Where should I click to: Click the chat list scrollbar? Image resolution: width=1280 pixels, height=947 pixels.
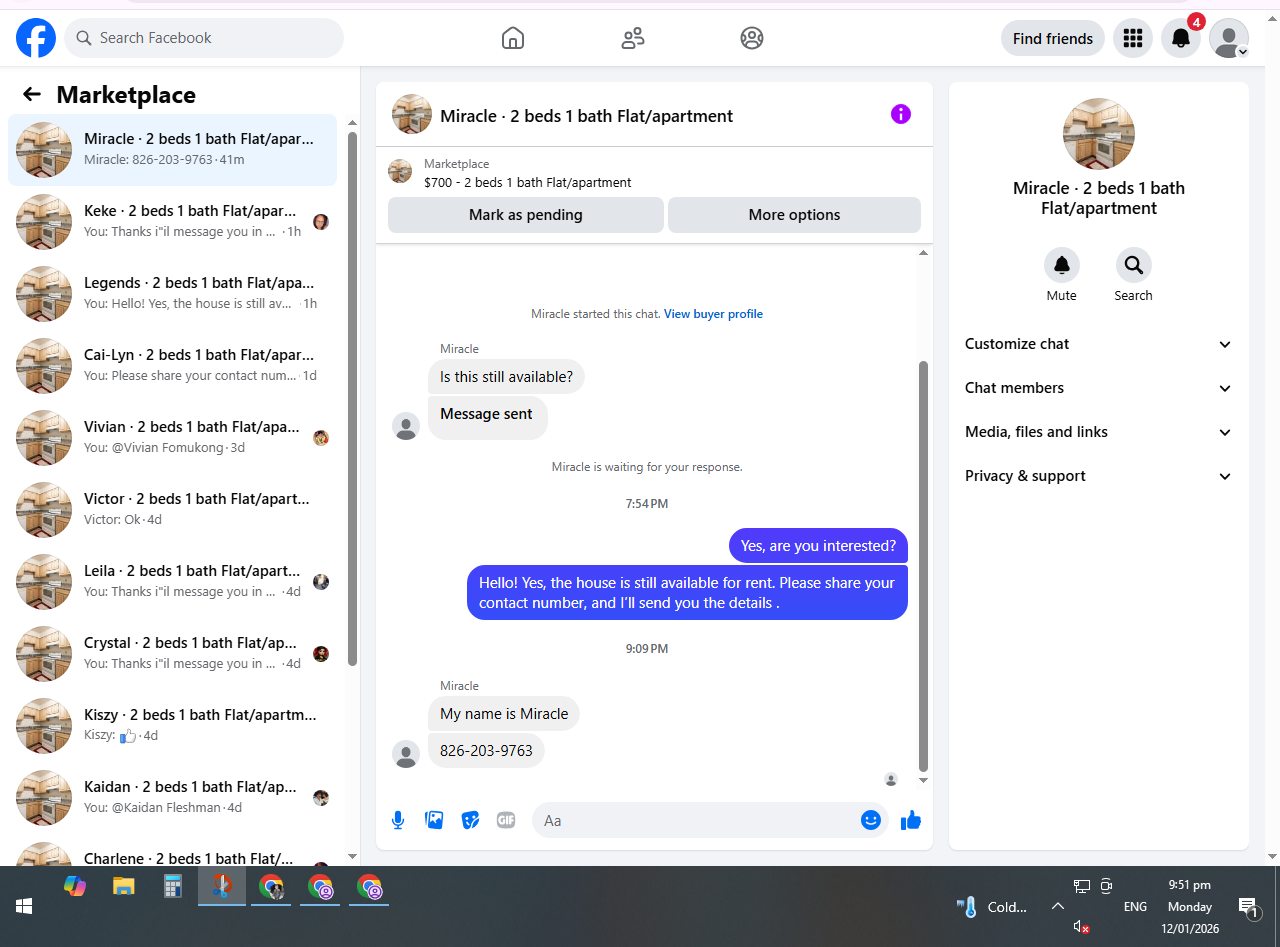[352, 398]
